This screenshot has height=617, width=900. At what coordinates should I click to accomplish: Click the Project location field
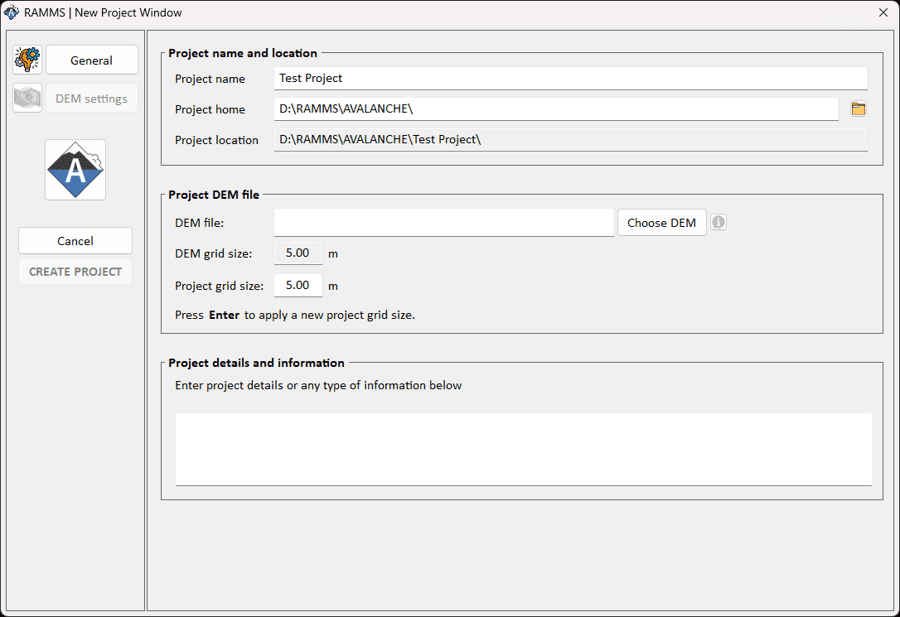click(x=571, y=139)
